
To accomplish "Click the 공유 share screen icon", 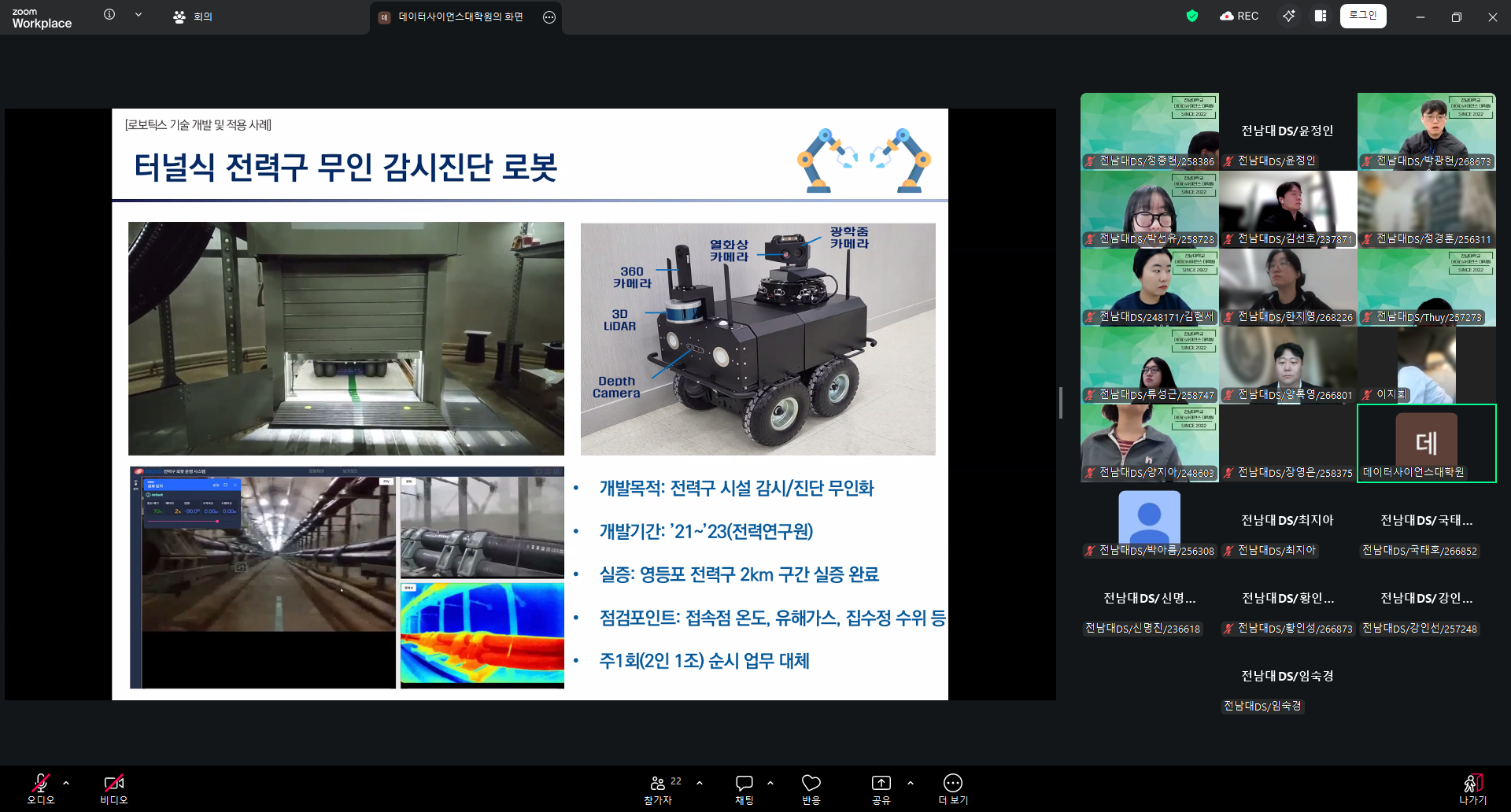I will pos(881,789).
